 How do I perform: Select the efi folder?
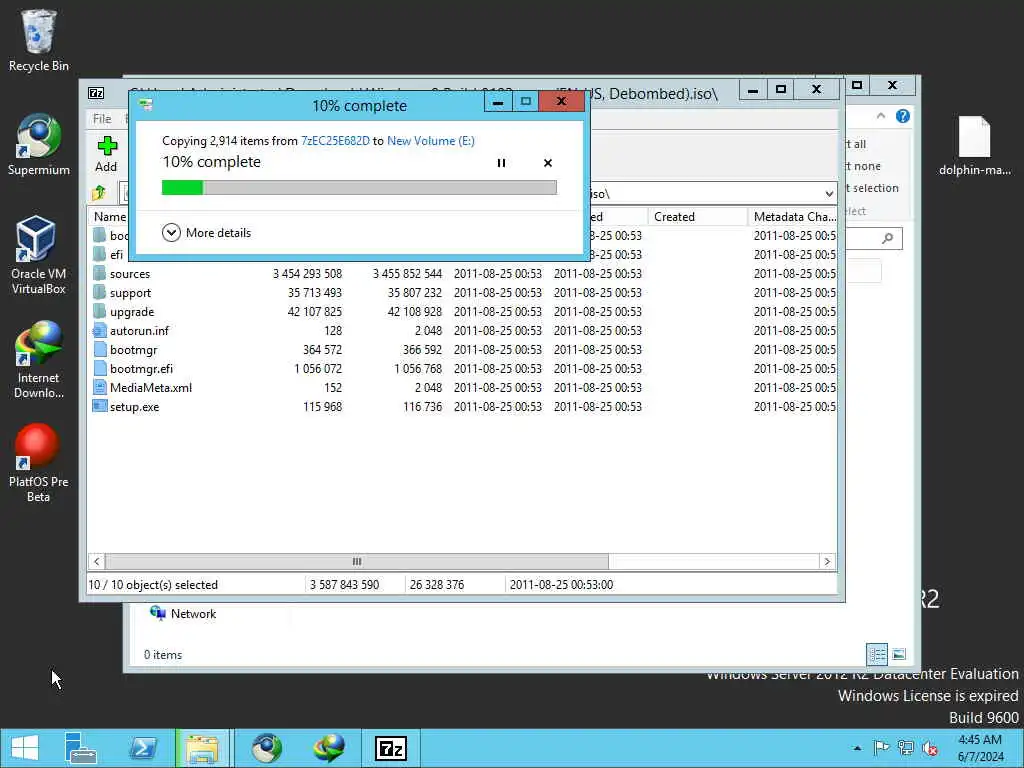click(x=116, y=255)
